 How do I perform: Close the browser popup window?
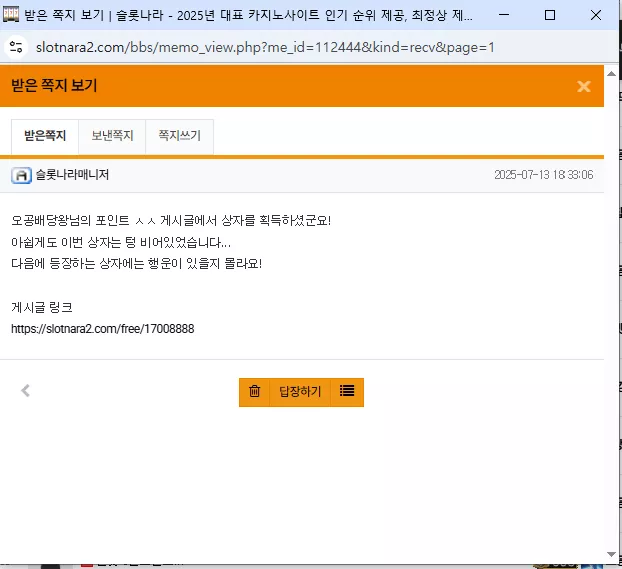(x=595, y=15)
